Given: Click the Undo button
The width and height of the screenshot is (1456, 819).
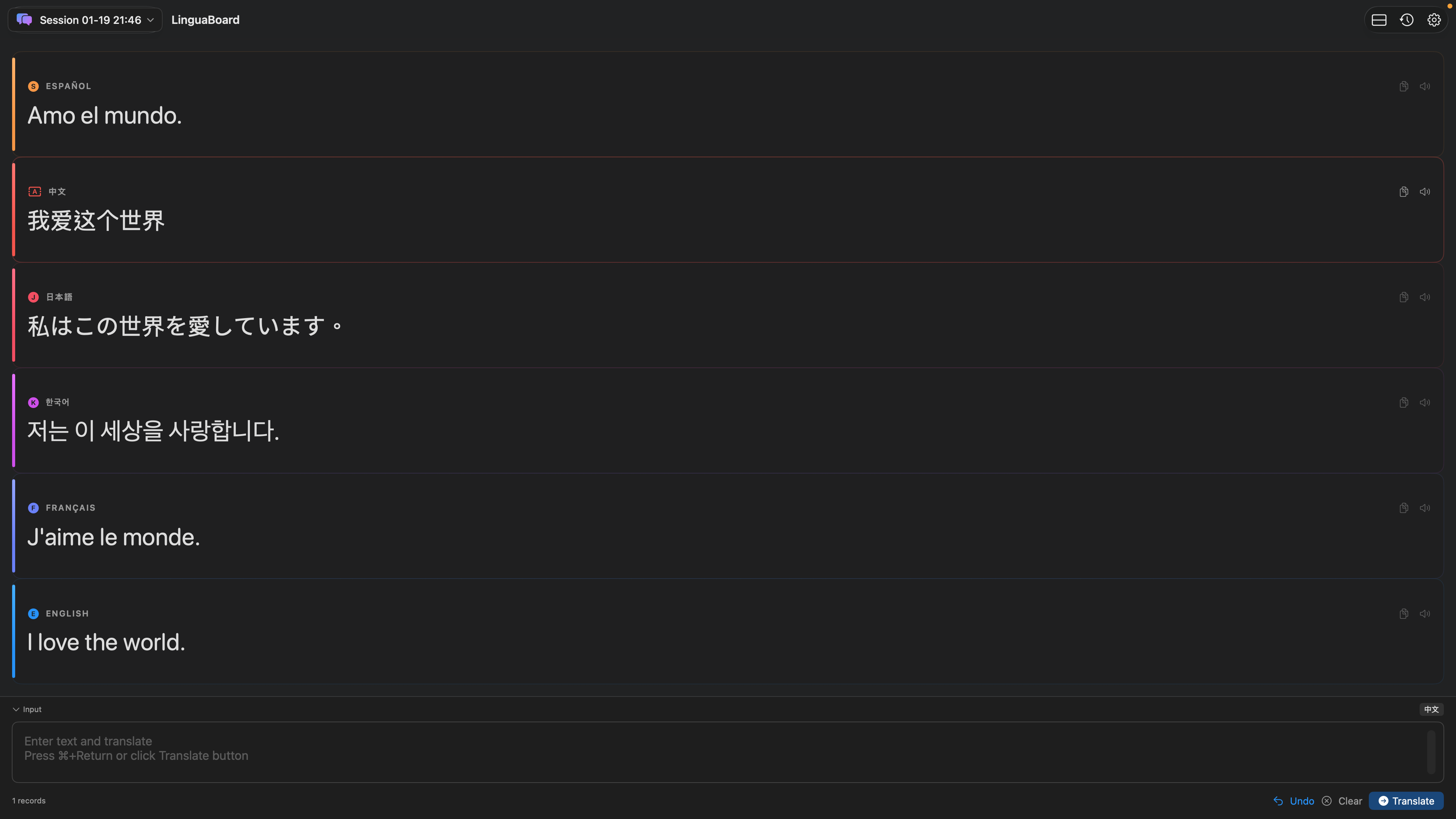Looking at the screenshot, I should tap(1294, 801).
